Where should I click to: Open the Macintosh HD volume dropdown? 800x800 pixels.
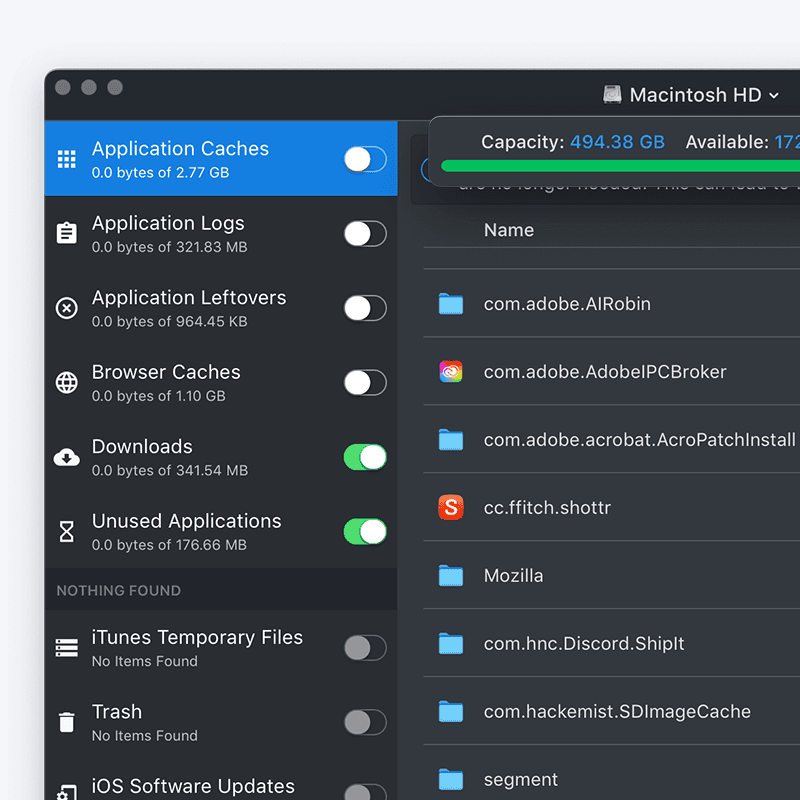click(691, 95)
